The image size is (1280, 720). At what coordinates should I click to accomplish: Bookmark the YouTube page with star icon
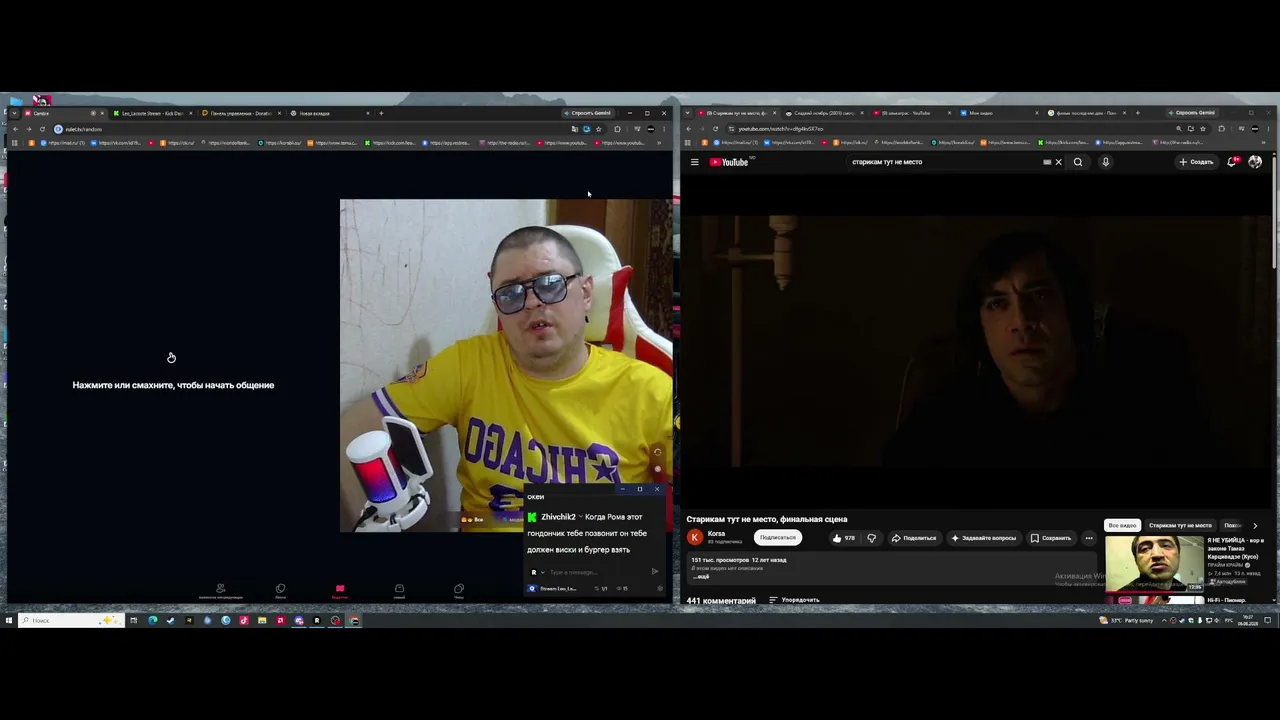1203,129
